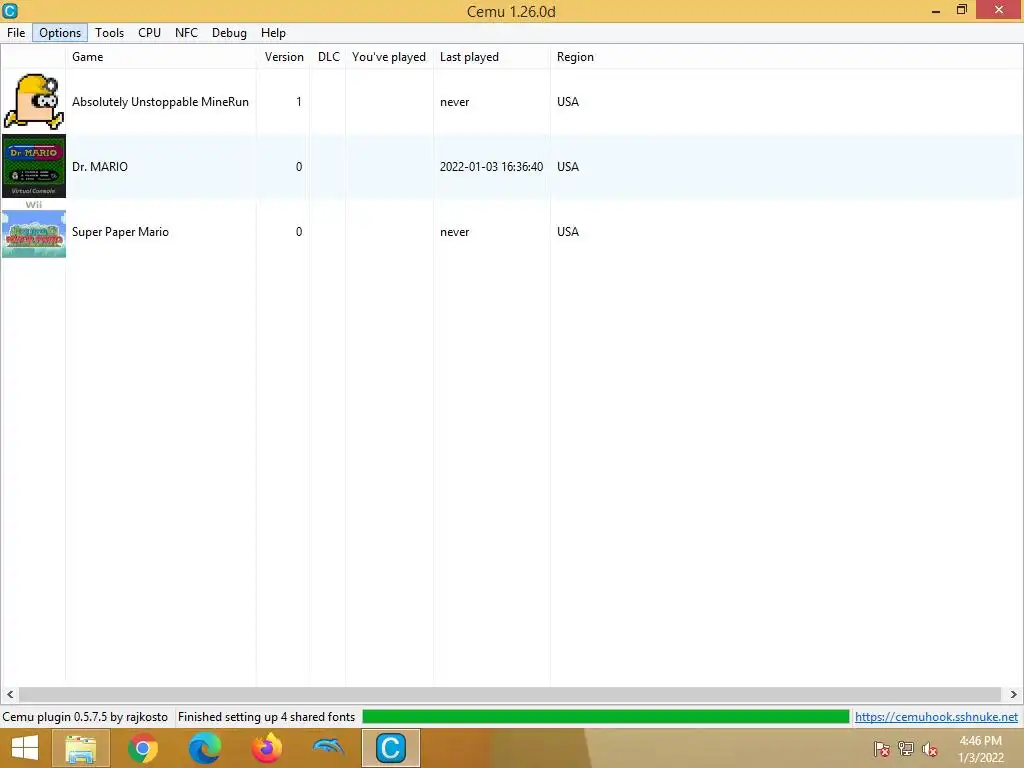Click the horizontal scrollbar track
The width and height of the screenshot is (1024, 768).
click(510, 694)
